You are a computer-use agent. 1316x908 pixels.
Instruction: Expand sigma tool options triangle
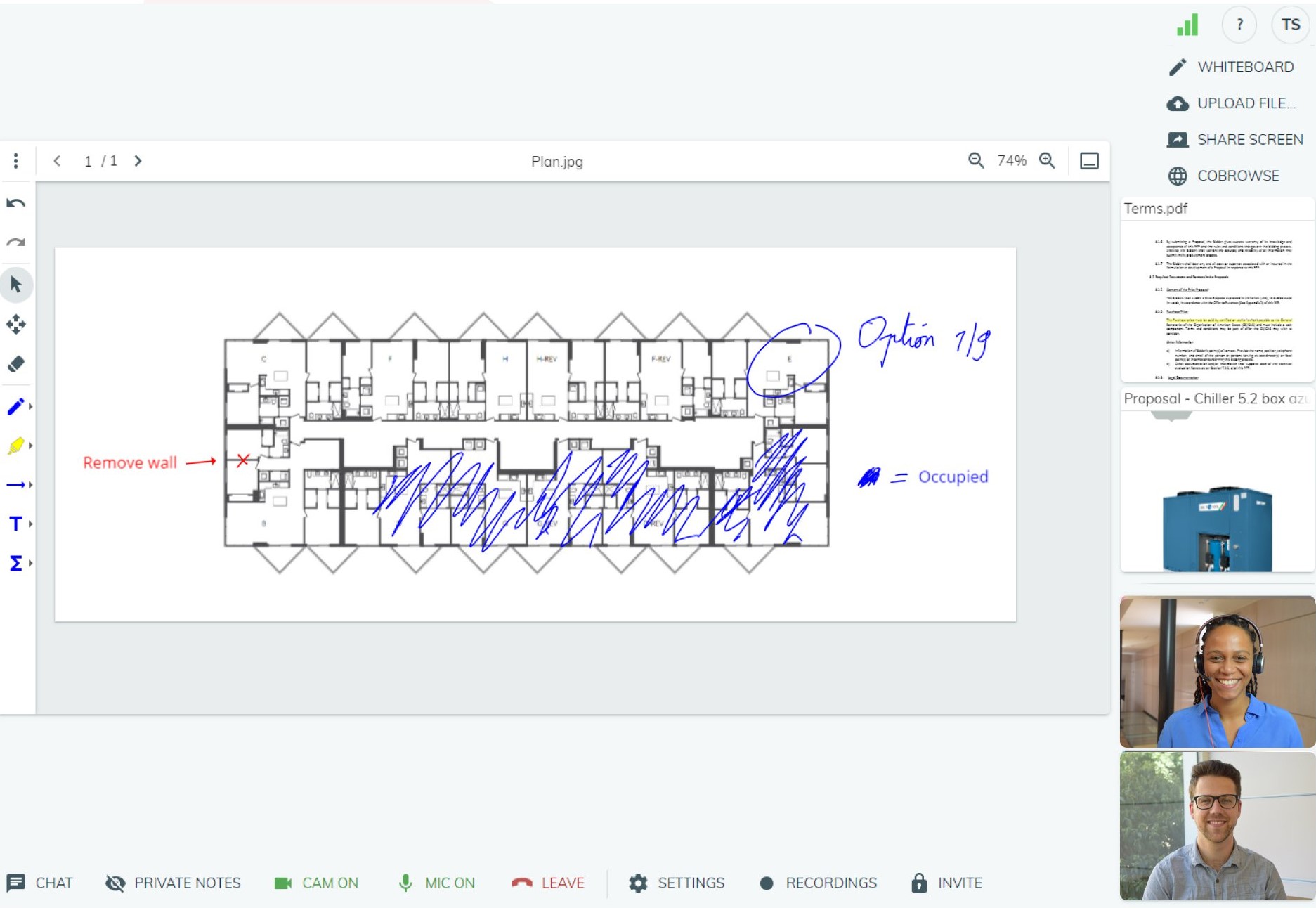coord(30,564)
